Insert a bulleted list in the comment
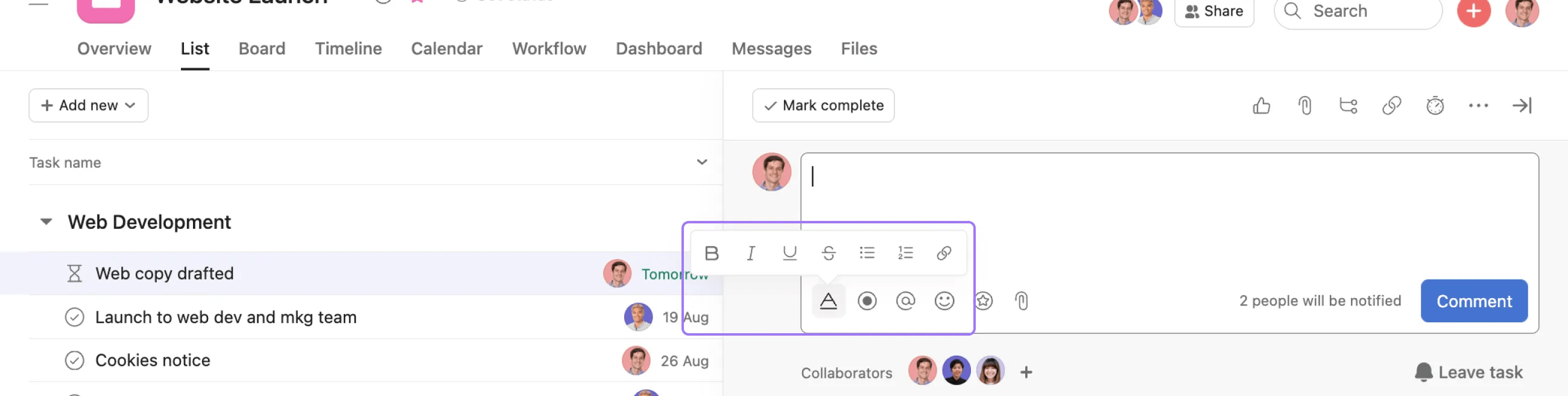The height and width of the screenshot is (396, 1568). [867, 252]
